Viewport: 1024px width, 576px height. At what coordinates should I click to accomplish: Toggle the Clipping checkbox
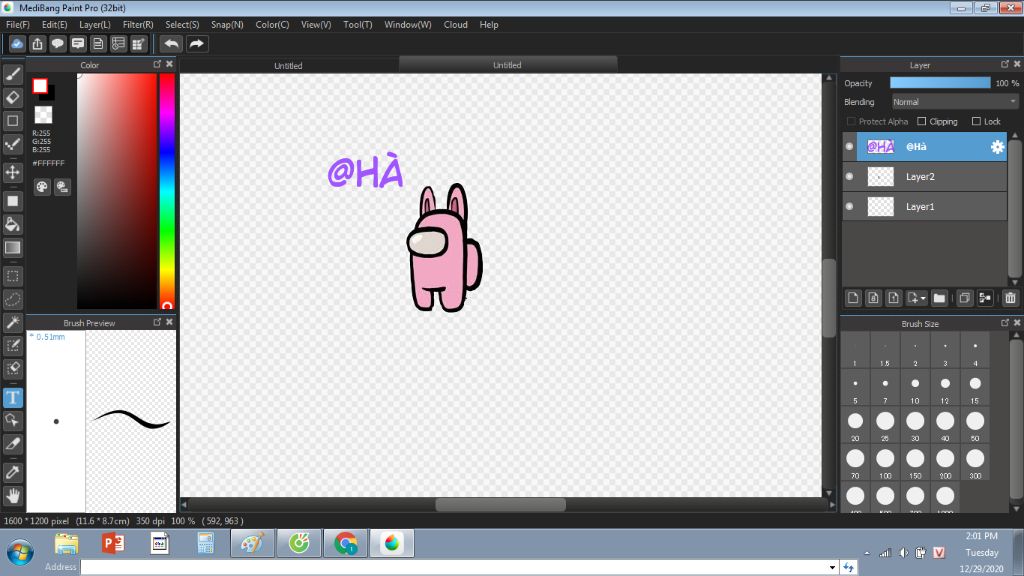point(921,121)
